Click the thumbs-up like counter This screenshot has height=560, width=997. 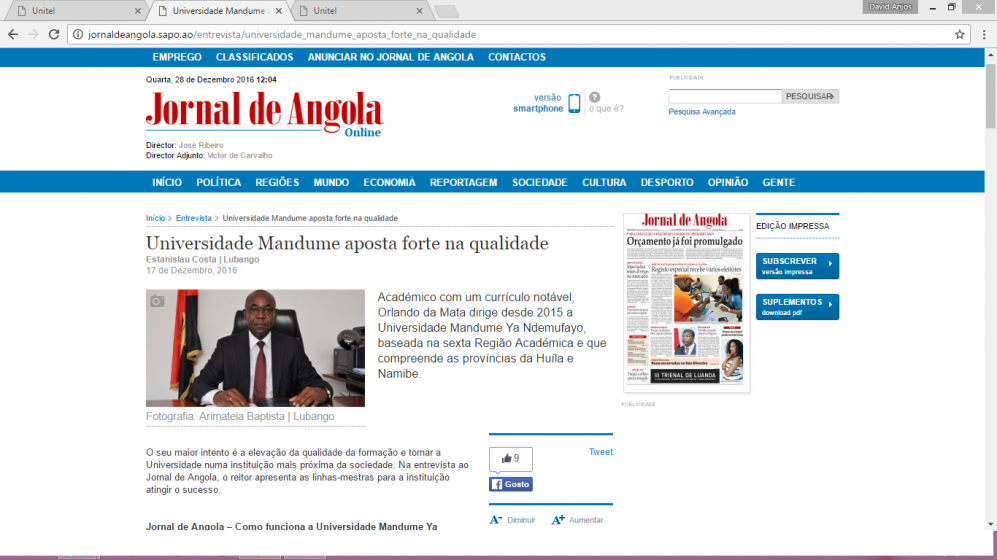point(511,459)
